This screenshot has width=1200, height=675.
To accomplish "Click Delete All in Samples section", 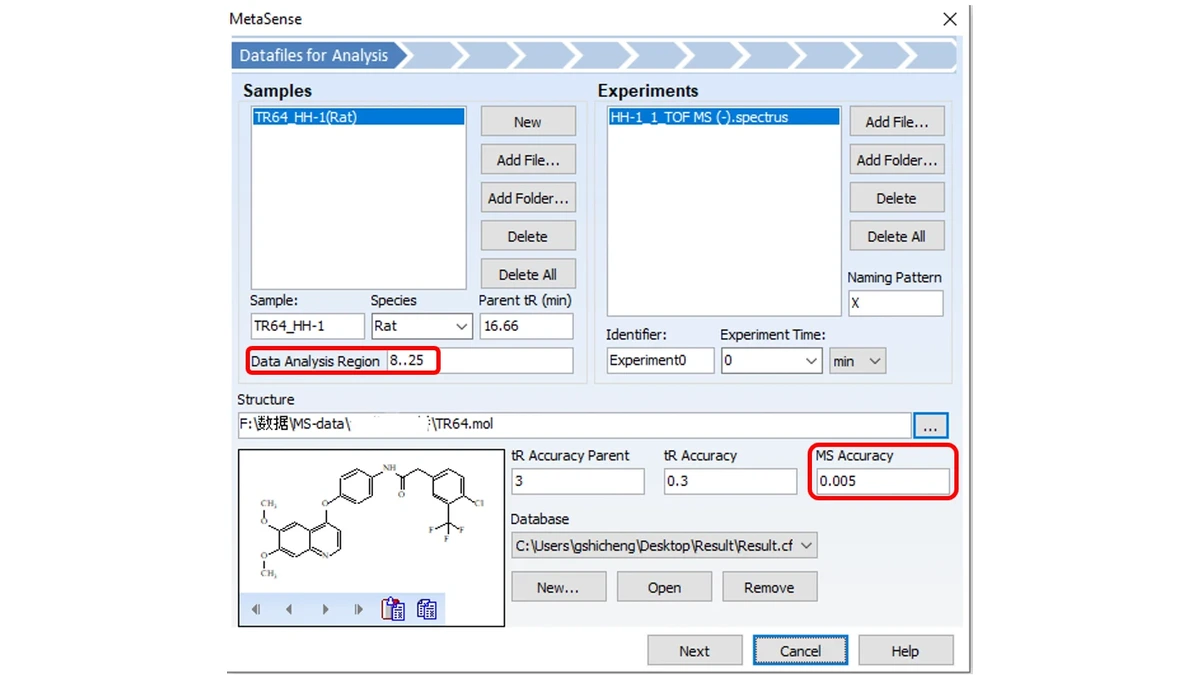I will tap(528, 274).
